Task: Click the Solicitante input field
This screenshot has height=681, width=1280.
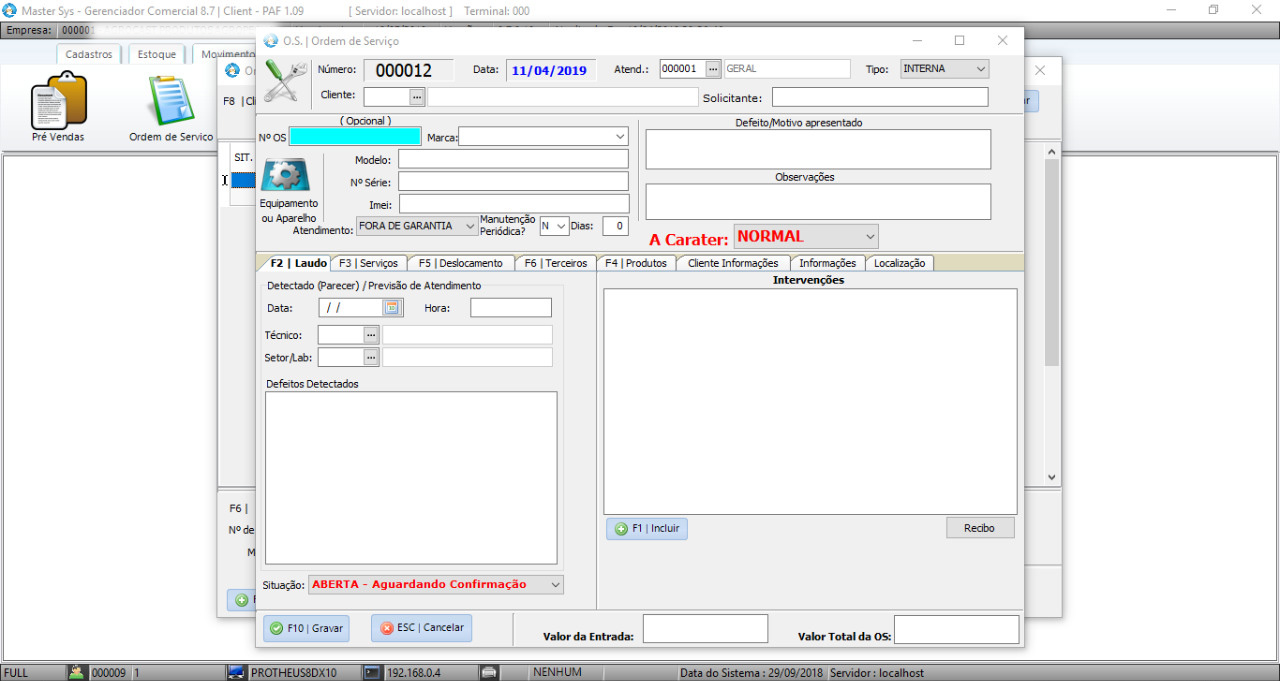Action: [880, 97]
